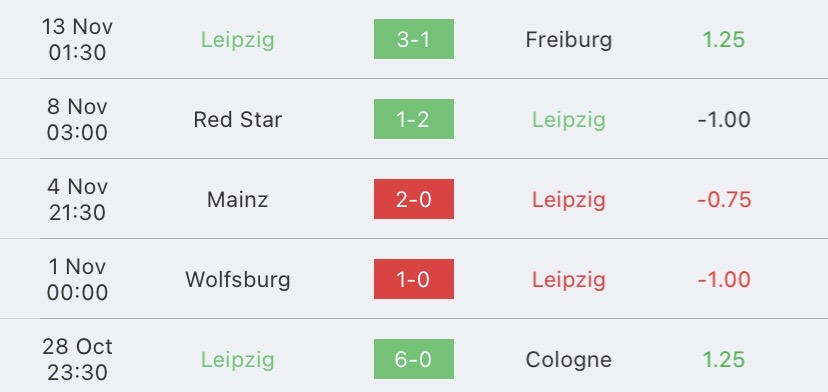Viewport: 828px width, 392px height.
Task: Select Leipzig in the Mainz match
Action: pos(569,200)
